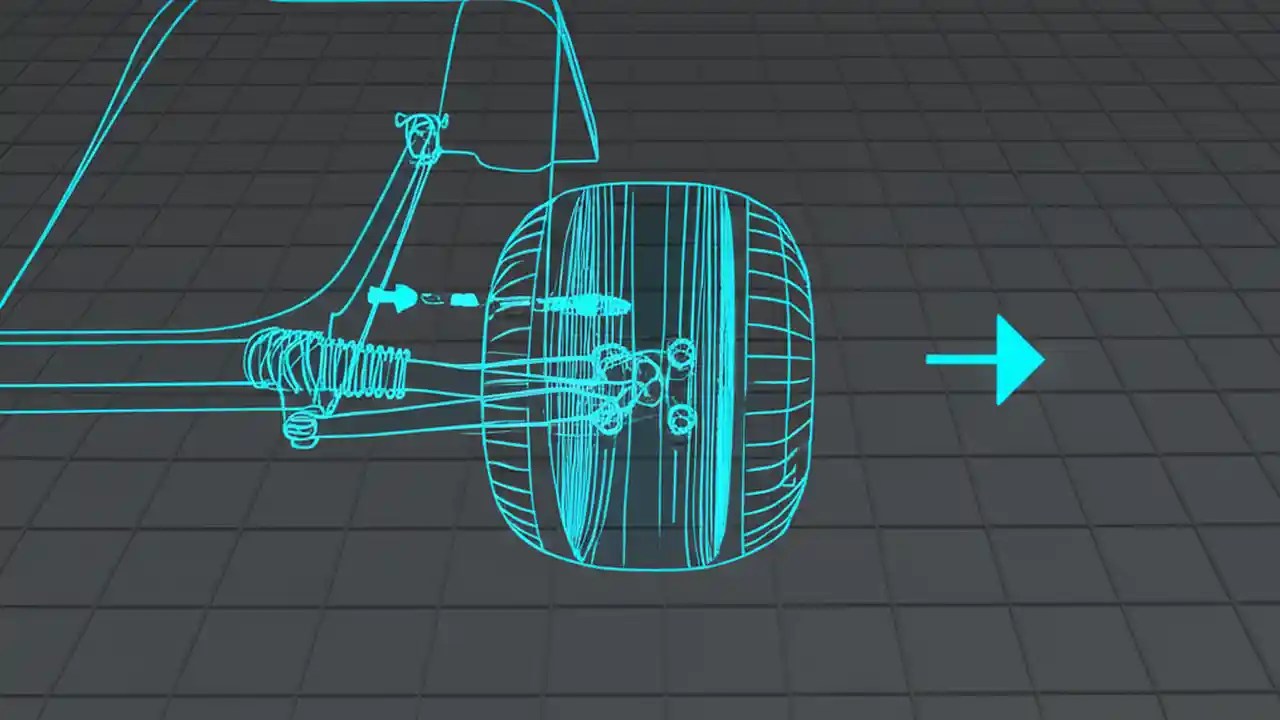Screen dimensions: 1280x720
Task: Select the upper suspension mount bracket
Action: tap(422, 135)
